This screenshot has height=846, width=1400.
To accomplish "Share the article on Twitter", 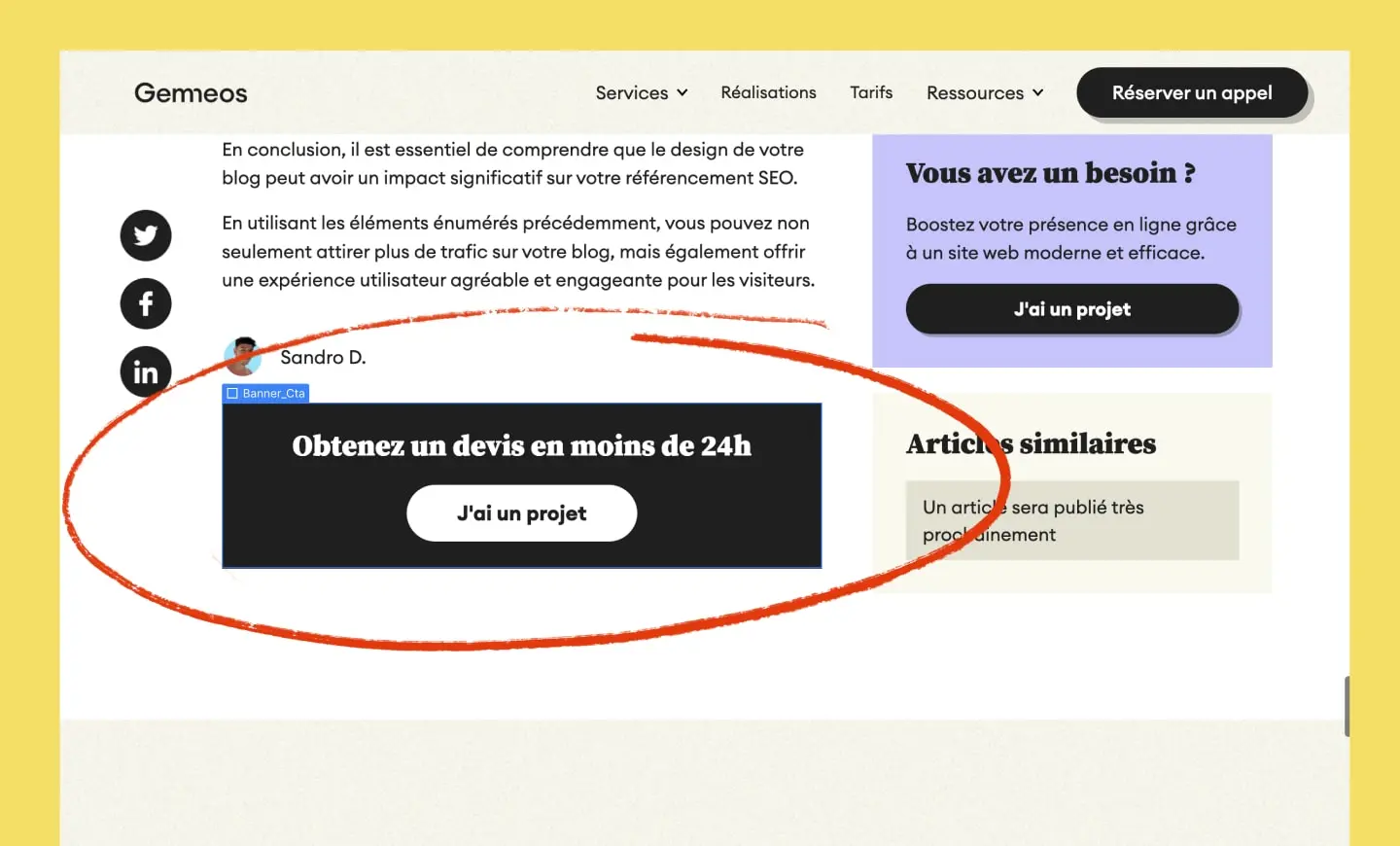I will point(146,235).
